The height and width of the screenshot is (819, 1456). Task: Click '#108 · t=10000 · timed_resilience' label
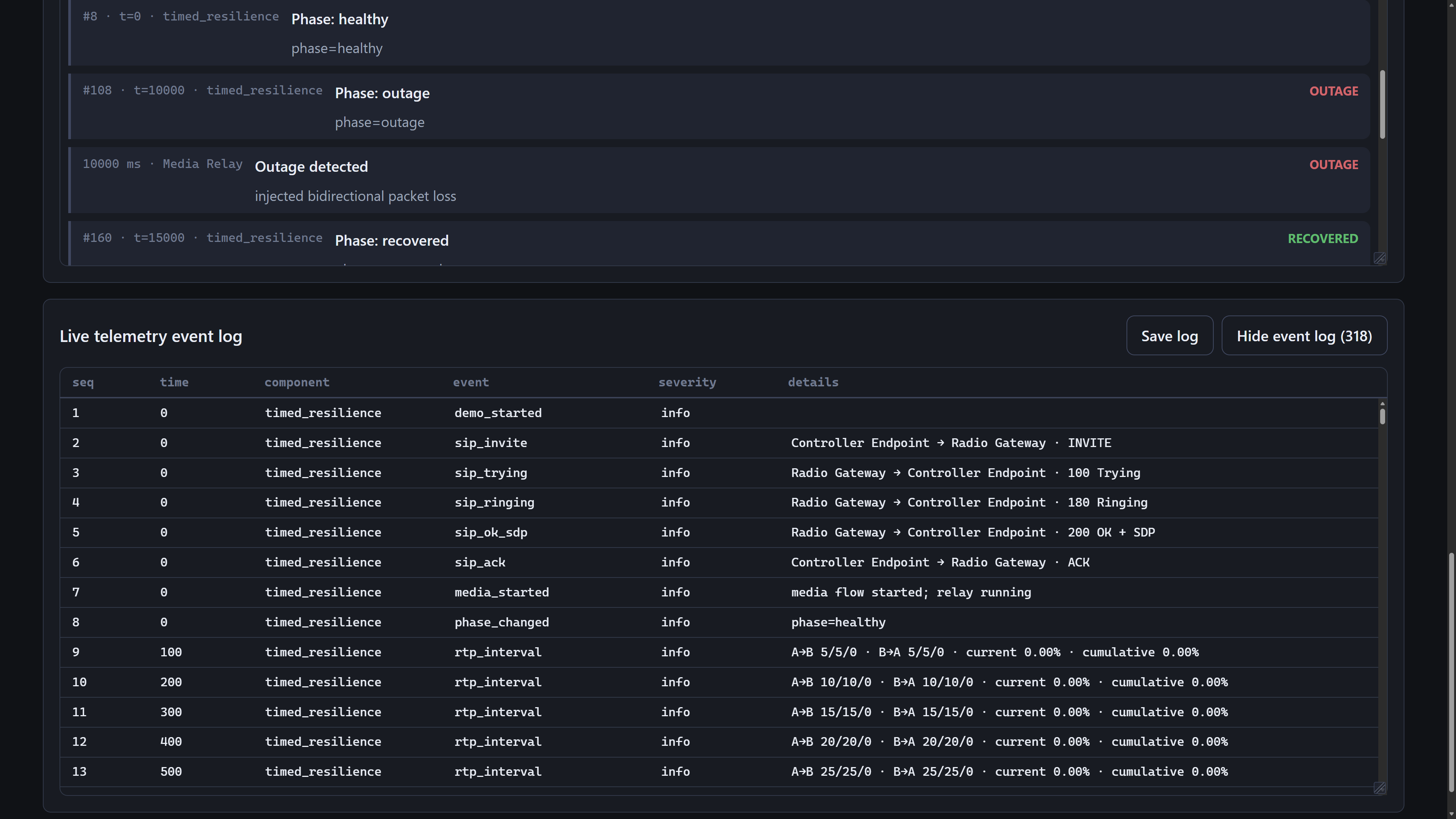tap(203, 91)
